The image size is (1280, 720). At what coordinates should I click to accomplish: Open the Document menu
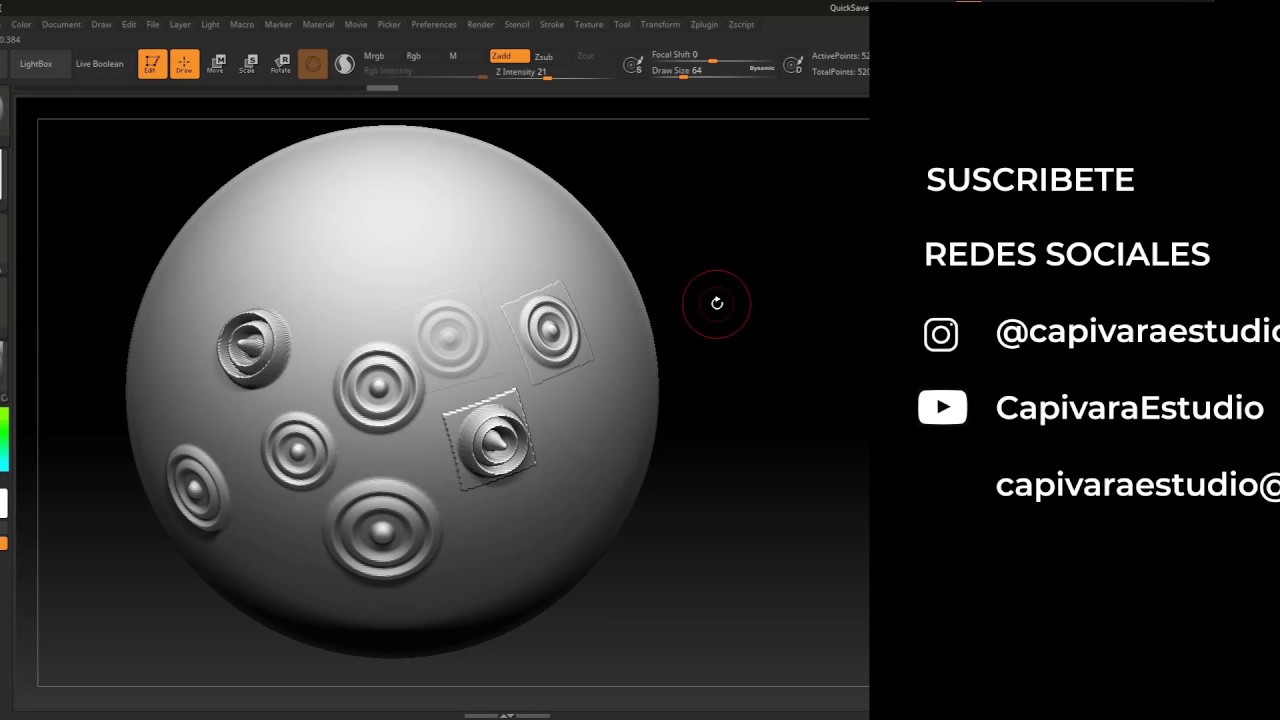[61, 24]
